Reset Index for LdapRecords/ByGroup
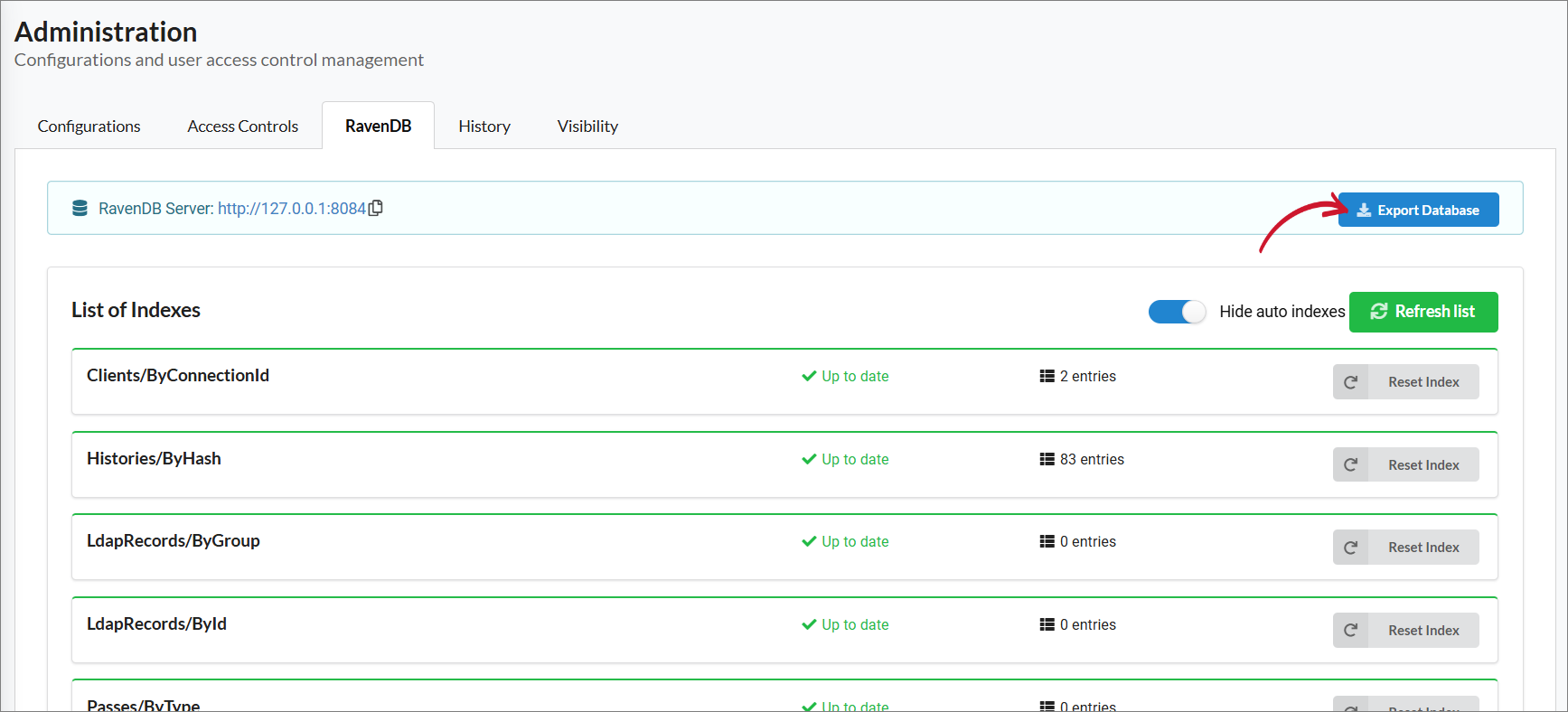Viewport: 1568px width, 712px height. [1405, 548]
